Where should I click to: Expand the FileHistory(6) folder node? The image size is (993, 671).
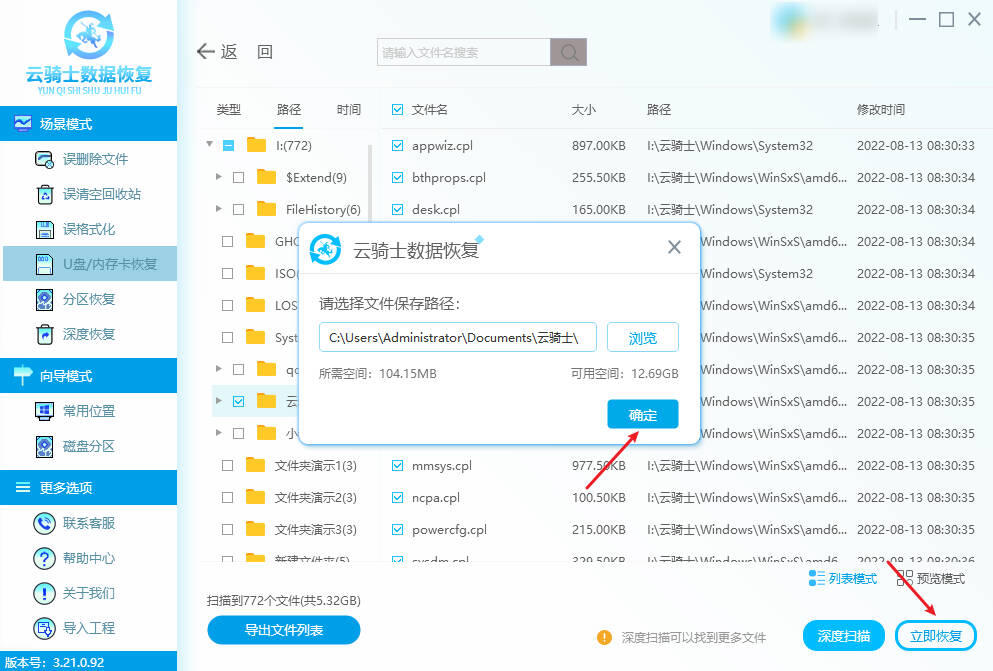pos(218,208)
